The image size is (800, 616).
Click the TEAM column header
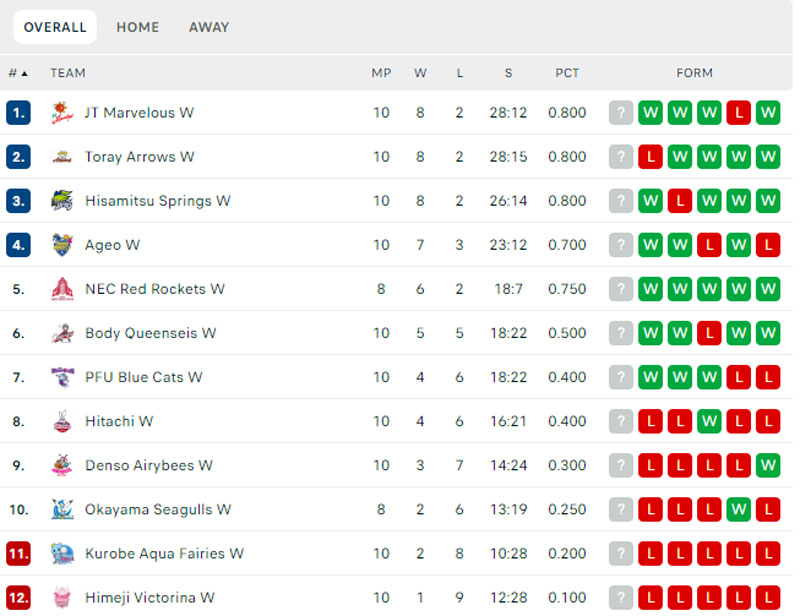[68, 73]
